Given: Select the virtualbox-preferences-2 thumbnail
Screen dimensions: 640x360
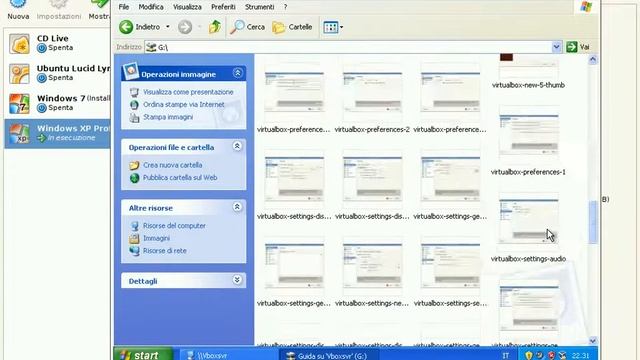Looking at the screenshot, I should pos(372,92).
